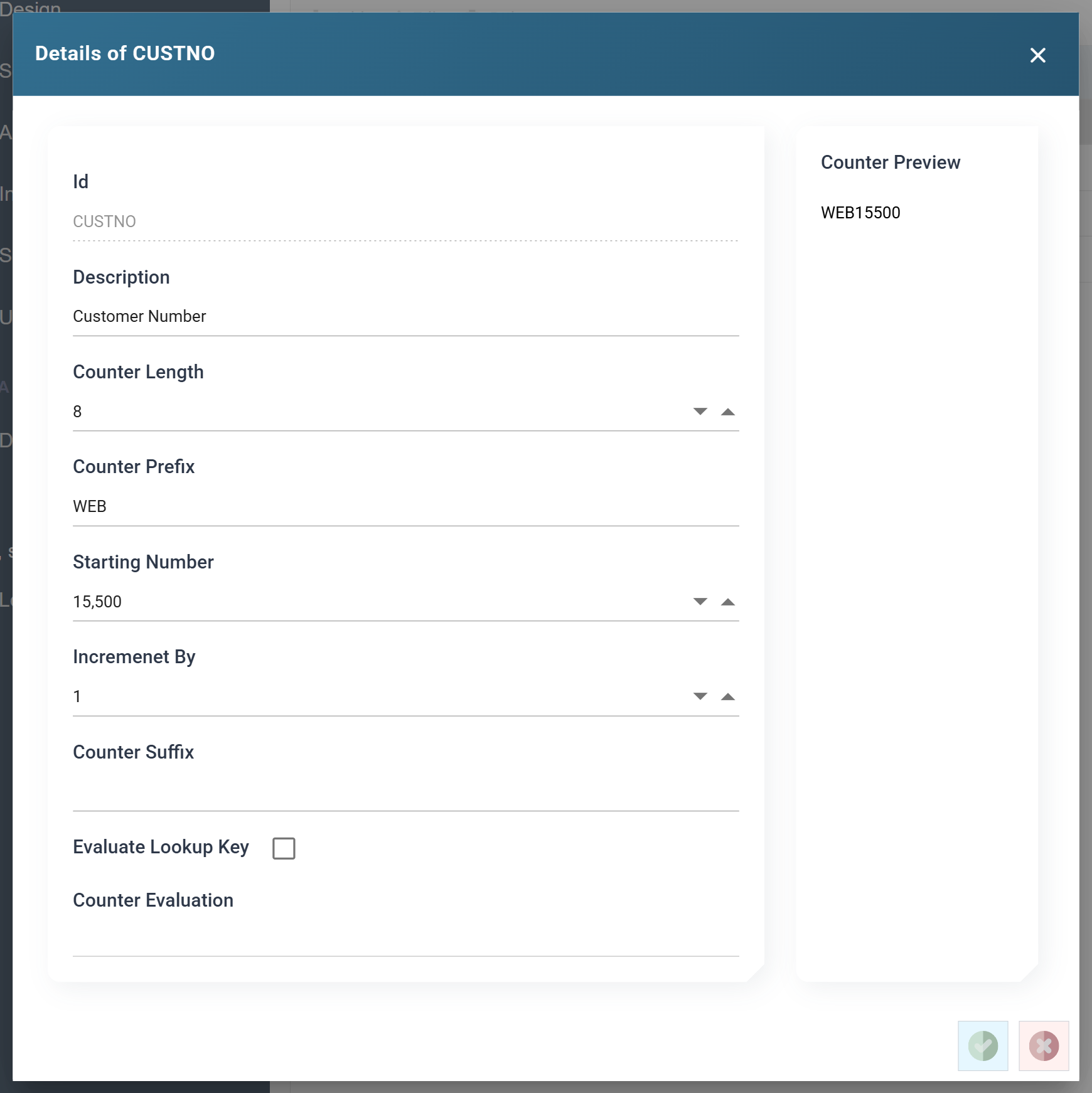The height and width of the screenshot is (1093, 1092).
Task: Confirm changes with the green checkmark icon
Action: tap(983, 1045)
